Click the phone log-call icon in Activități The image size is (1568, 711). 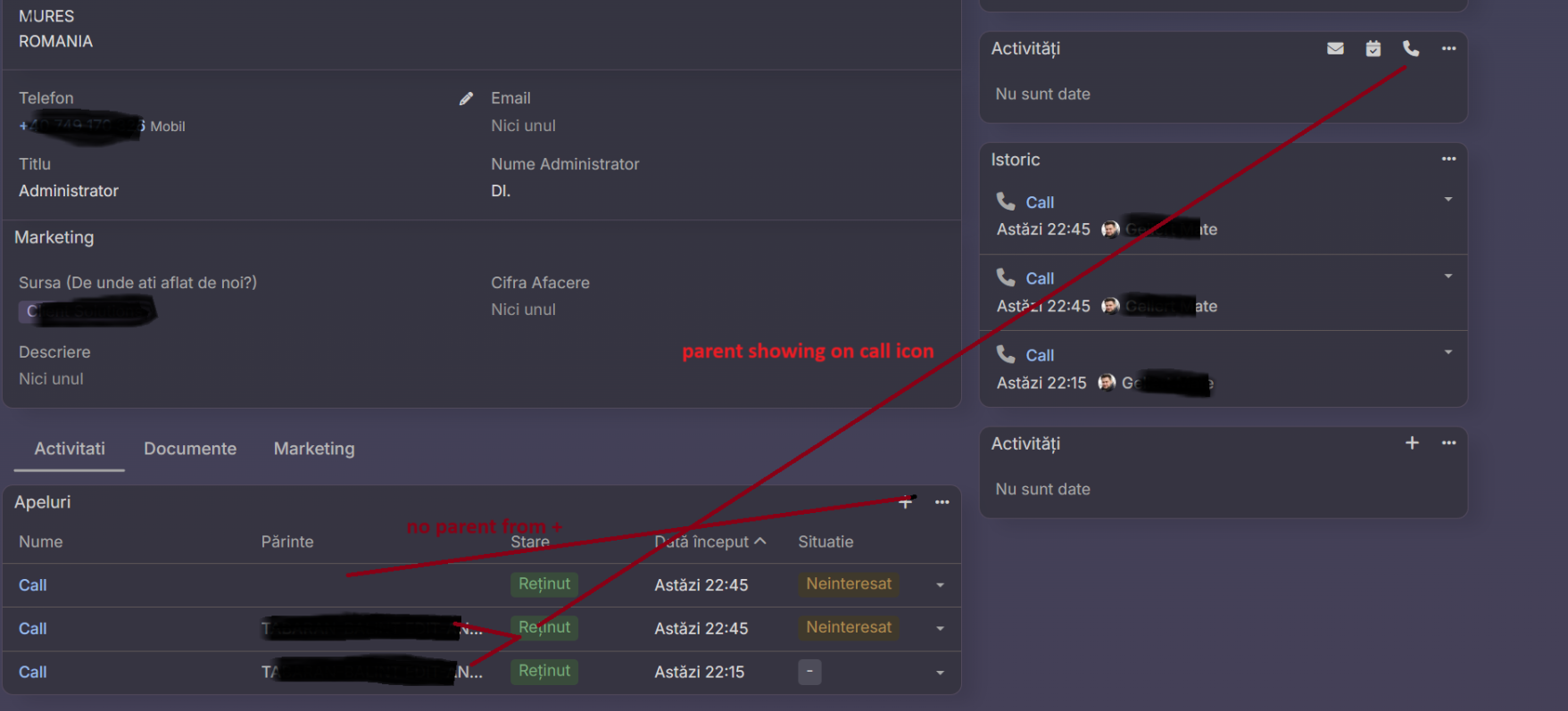1411,49
